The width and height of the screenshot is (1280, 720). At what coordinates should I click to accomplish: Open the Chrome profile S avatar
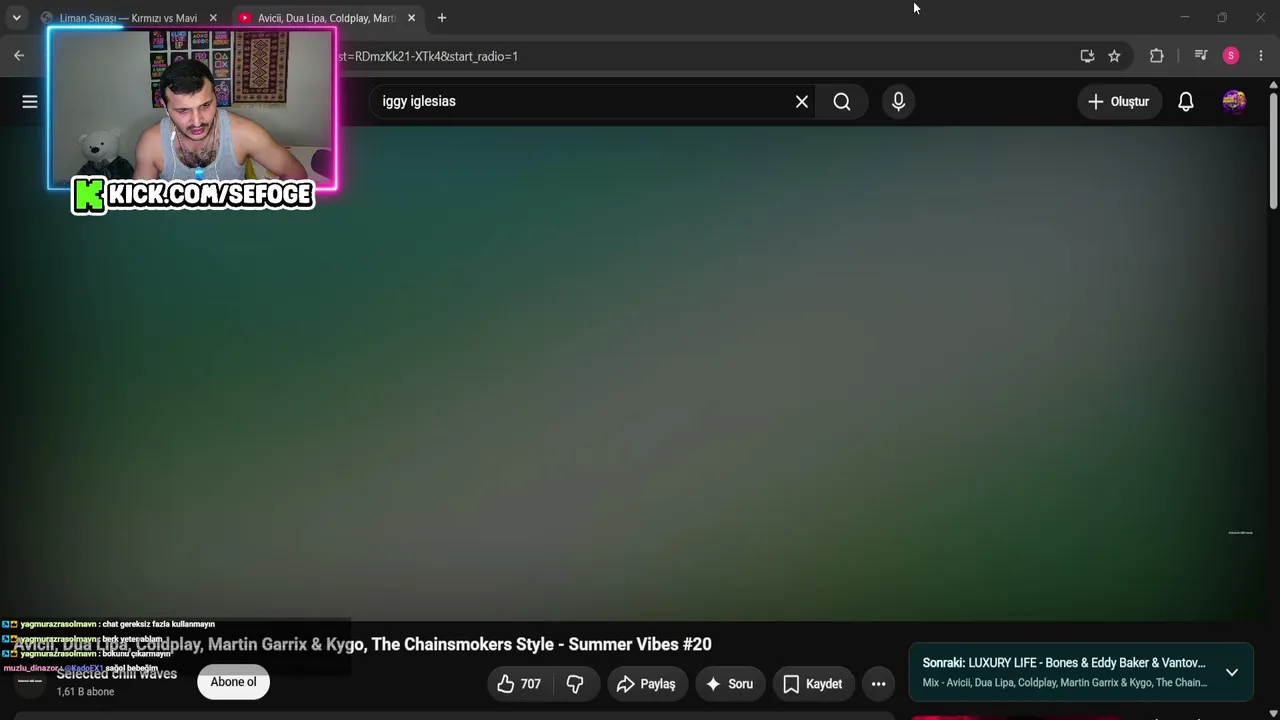coord(1231,56)
